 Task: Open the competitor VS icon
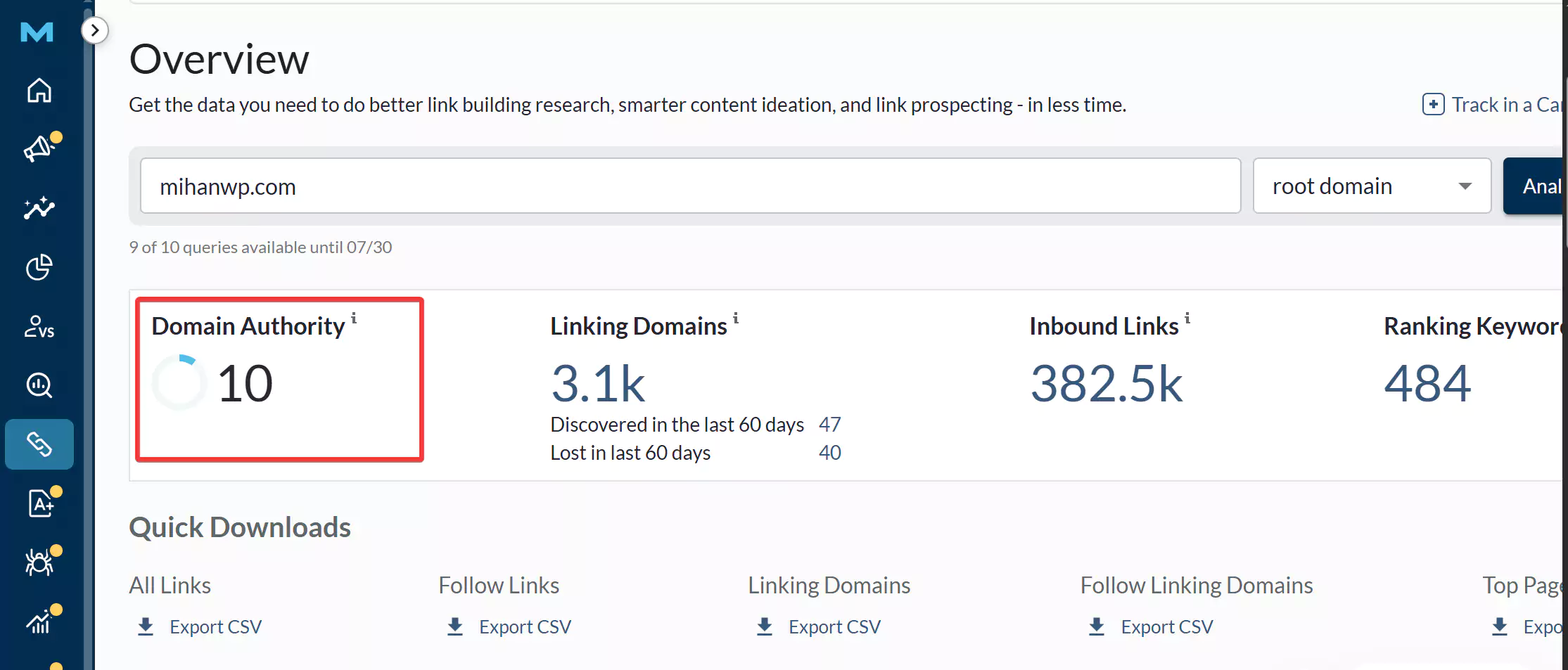tap(39, 326)
